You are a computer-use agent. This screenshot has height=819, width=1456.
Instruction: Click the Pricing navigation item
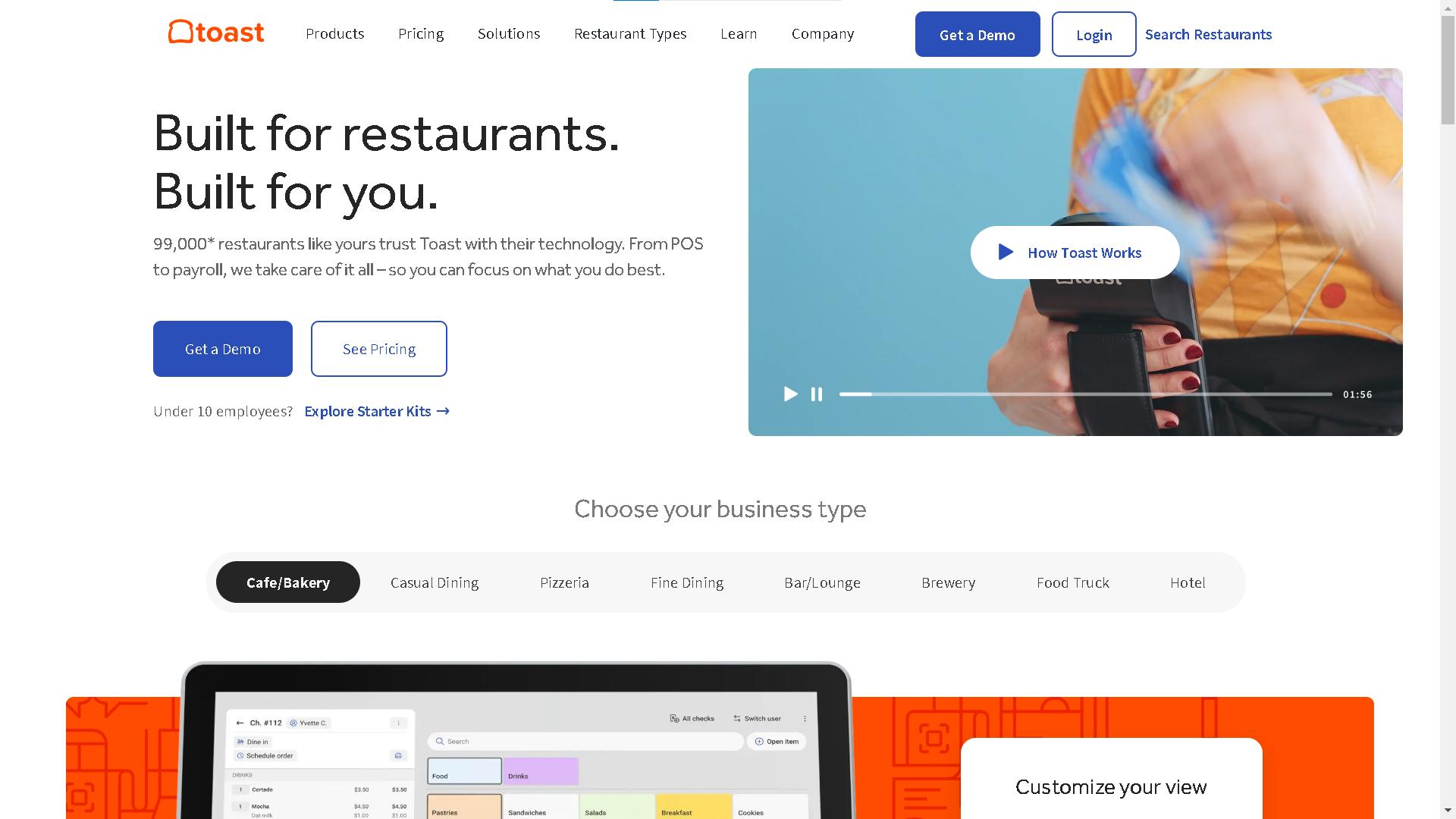(421, 34)
